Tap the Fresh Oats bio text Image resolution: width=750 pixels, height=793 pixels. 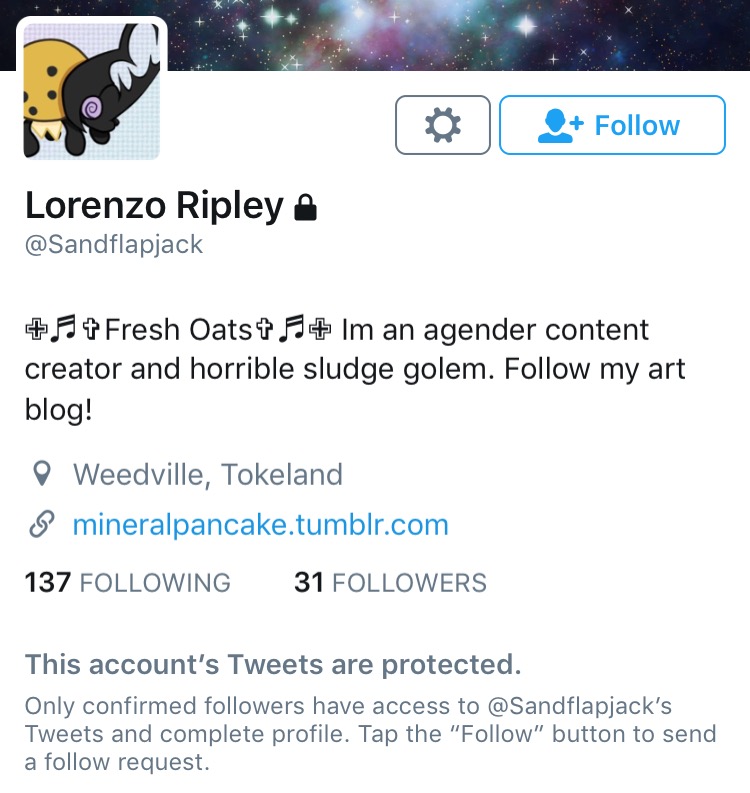[x=179, y=329]
